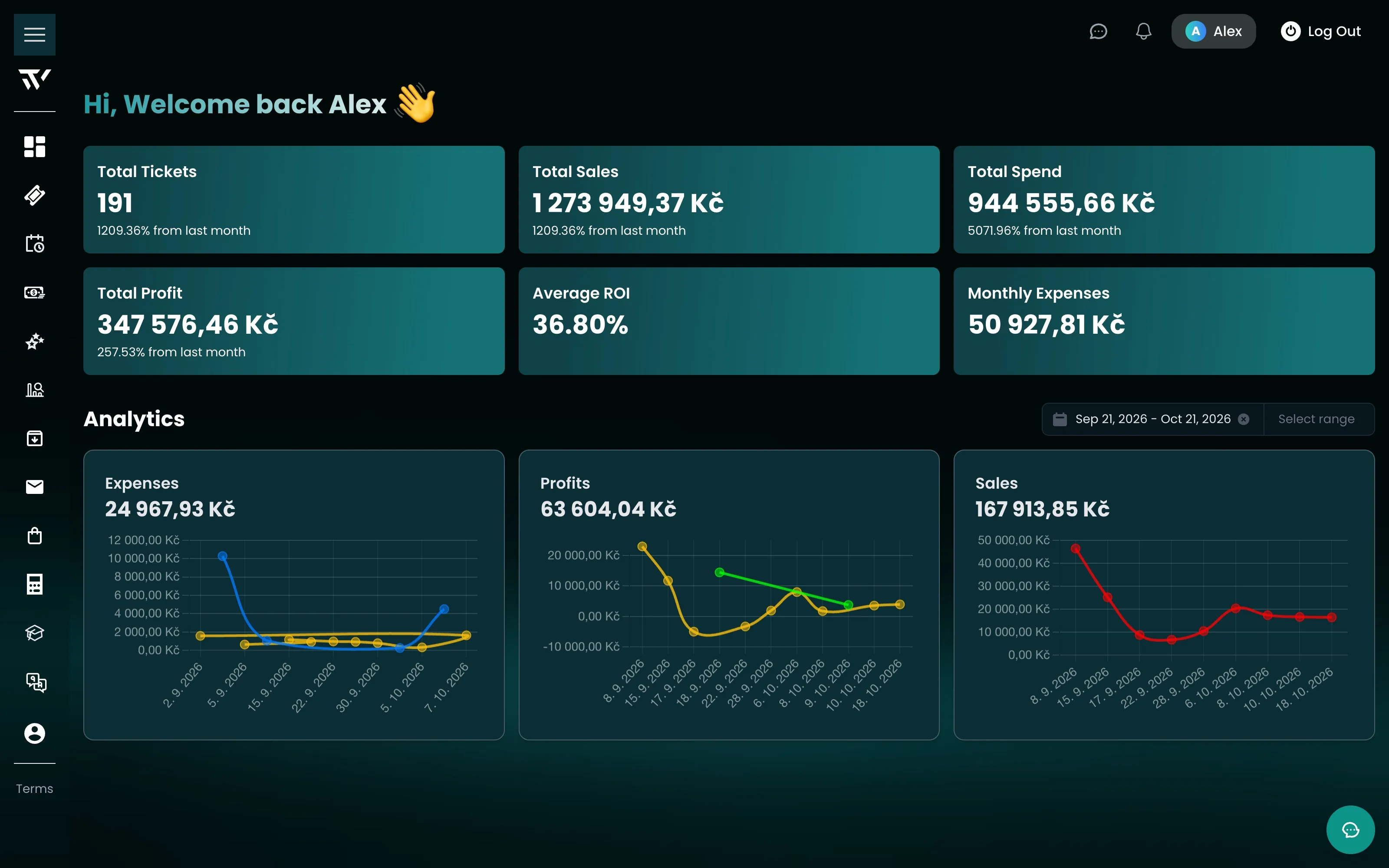Open the analytics chart search icon
This screenshot has height=868, width=1389.
point(34,390)
